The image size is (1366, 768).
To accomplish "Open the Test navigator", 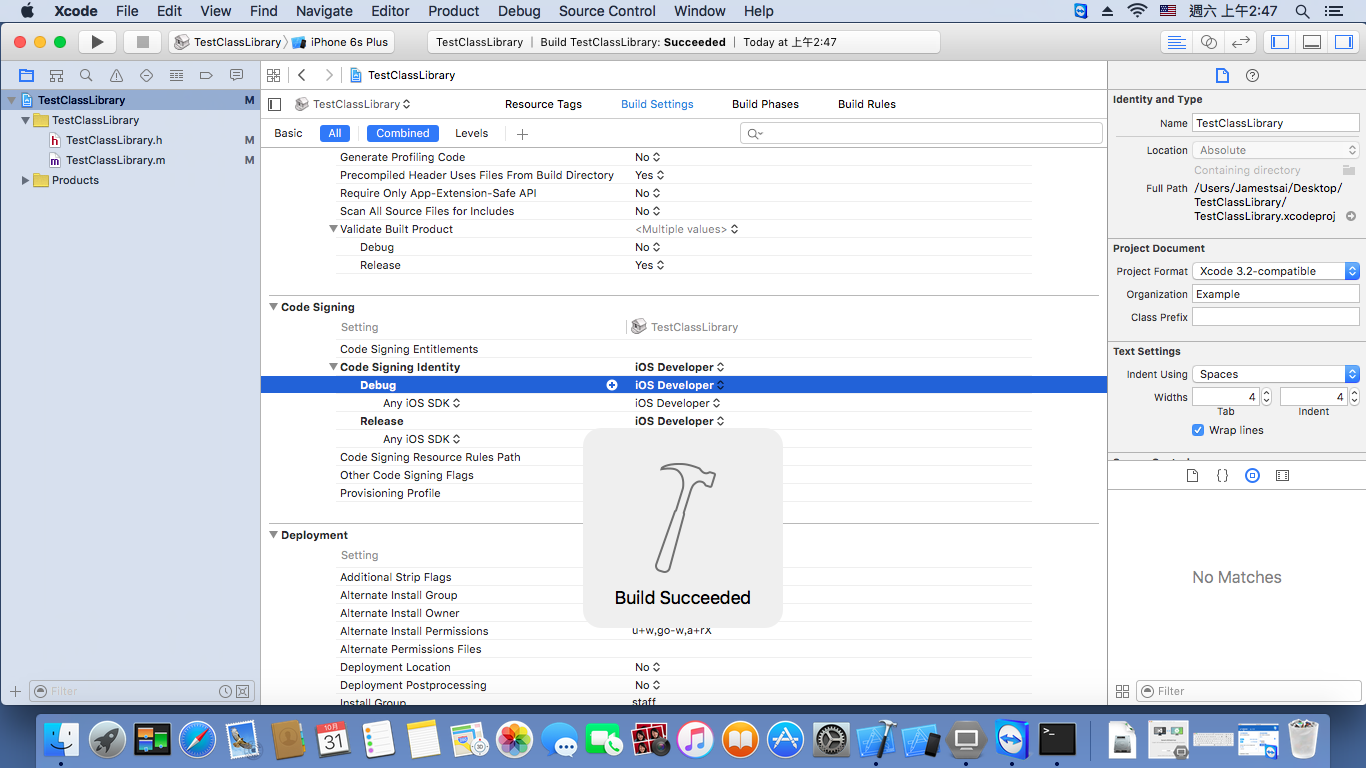I will pyautogui.click(x=146, y=75).
